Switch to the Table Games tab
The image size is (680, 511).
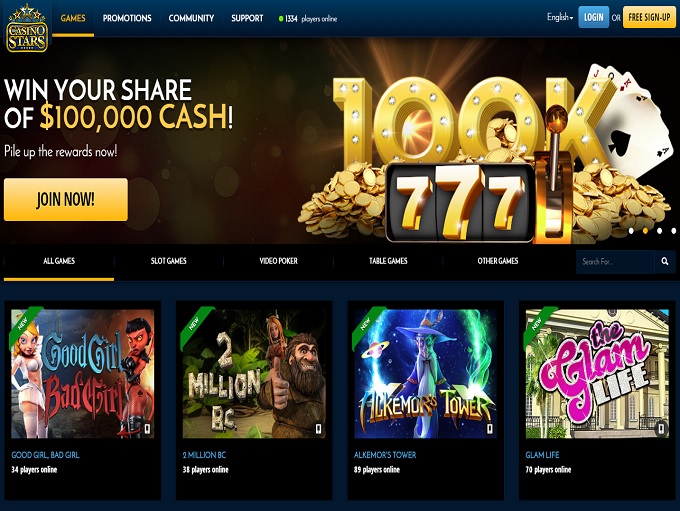(388, 261)
